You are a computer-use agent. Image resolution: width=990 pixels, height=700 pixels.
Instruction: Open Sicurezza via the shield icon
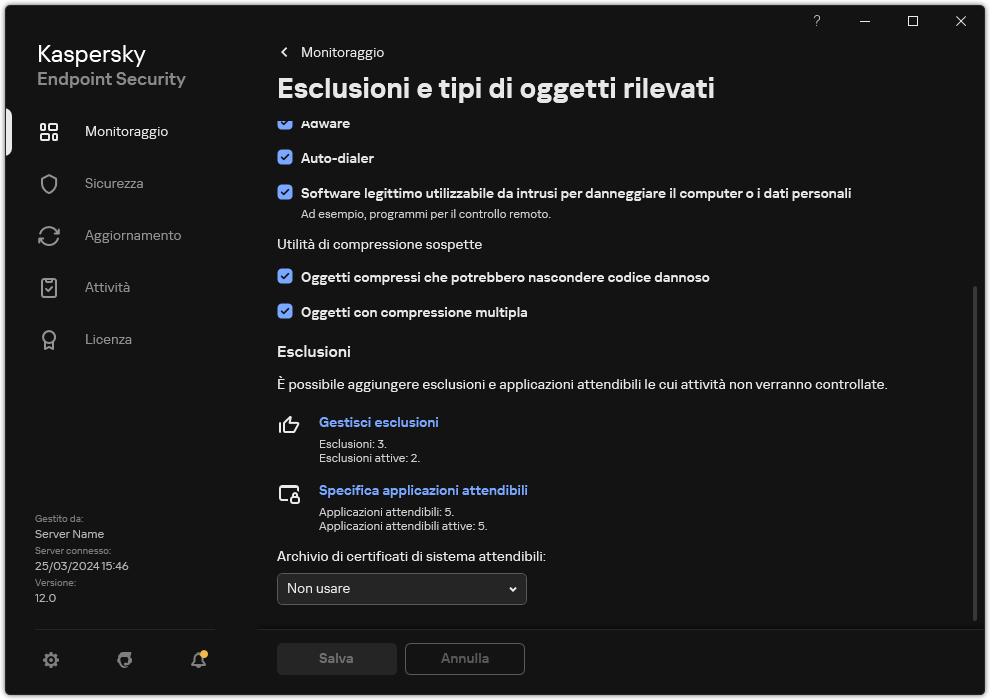tap(48, 183)
